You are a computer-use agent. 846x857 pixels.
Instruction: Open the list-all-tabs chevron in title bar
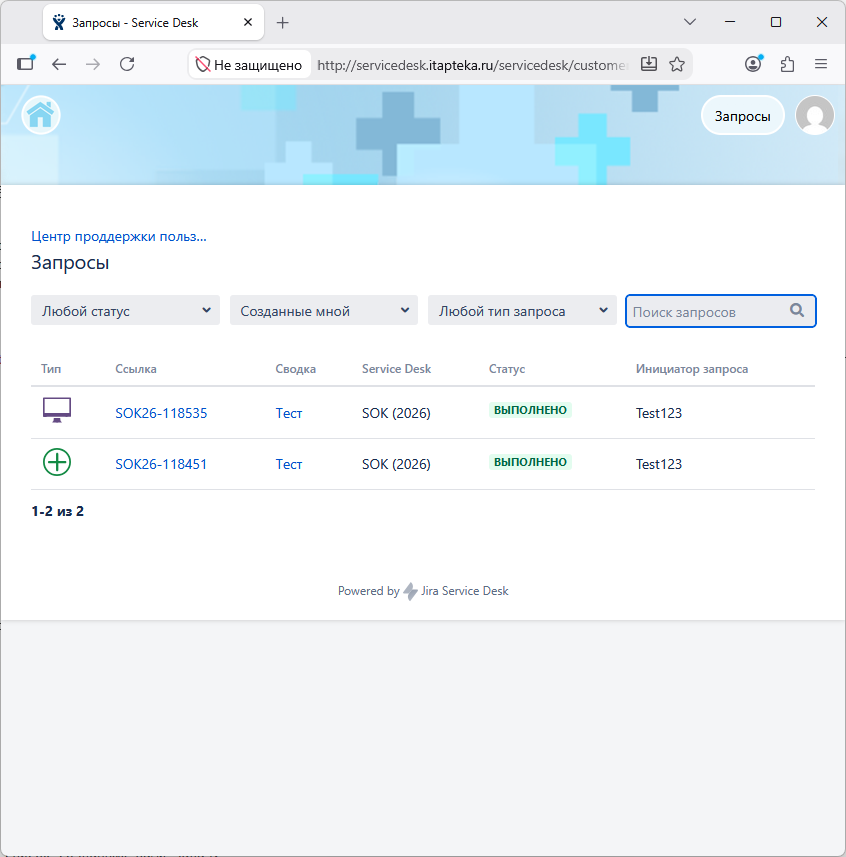[x=690, y=22]
